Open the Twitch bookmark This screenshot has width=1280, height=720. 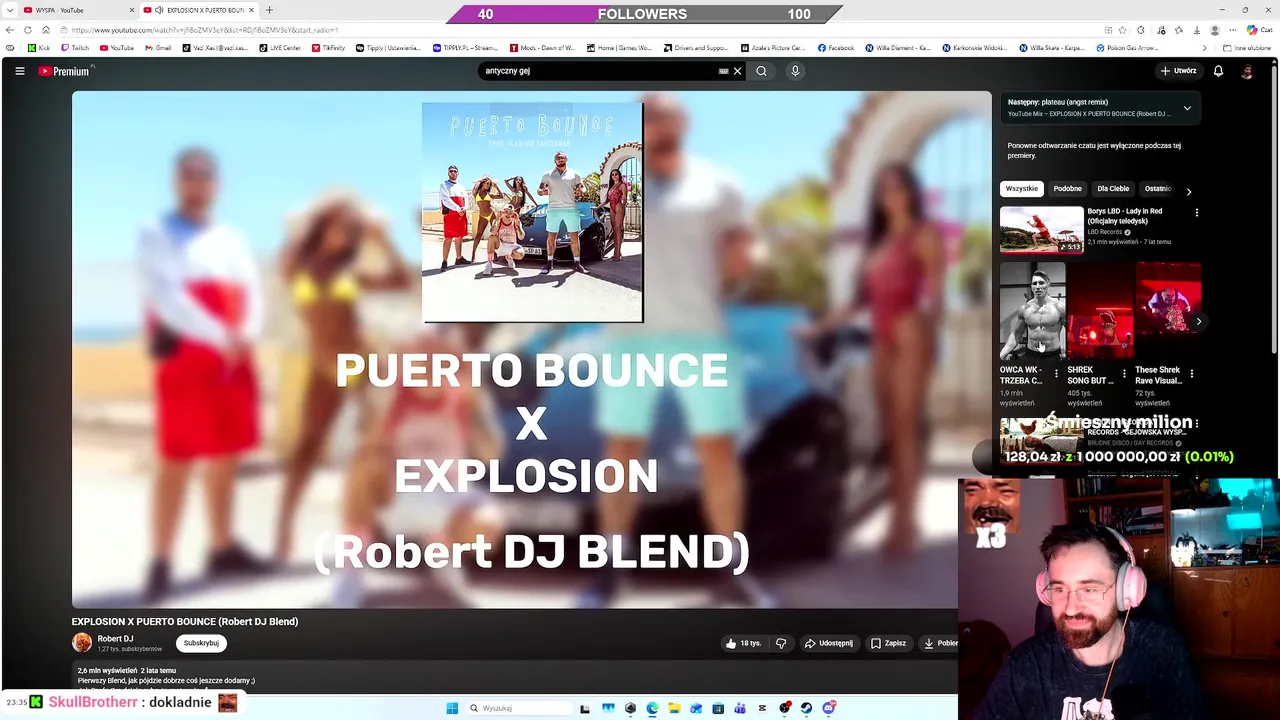point(74,48)
